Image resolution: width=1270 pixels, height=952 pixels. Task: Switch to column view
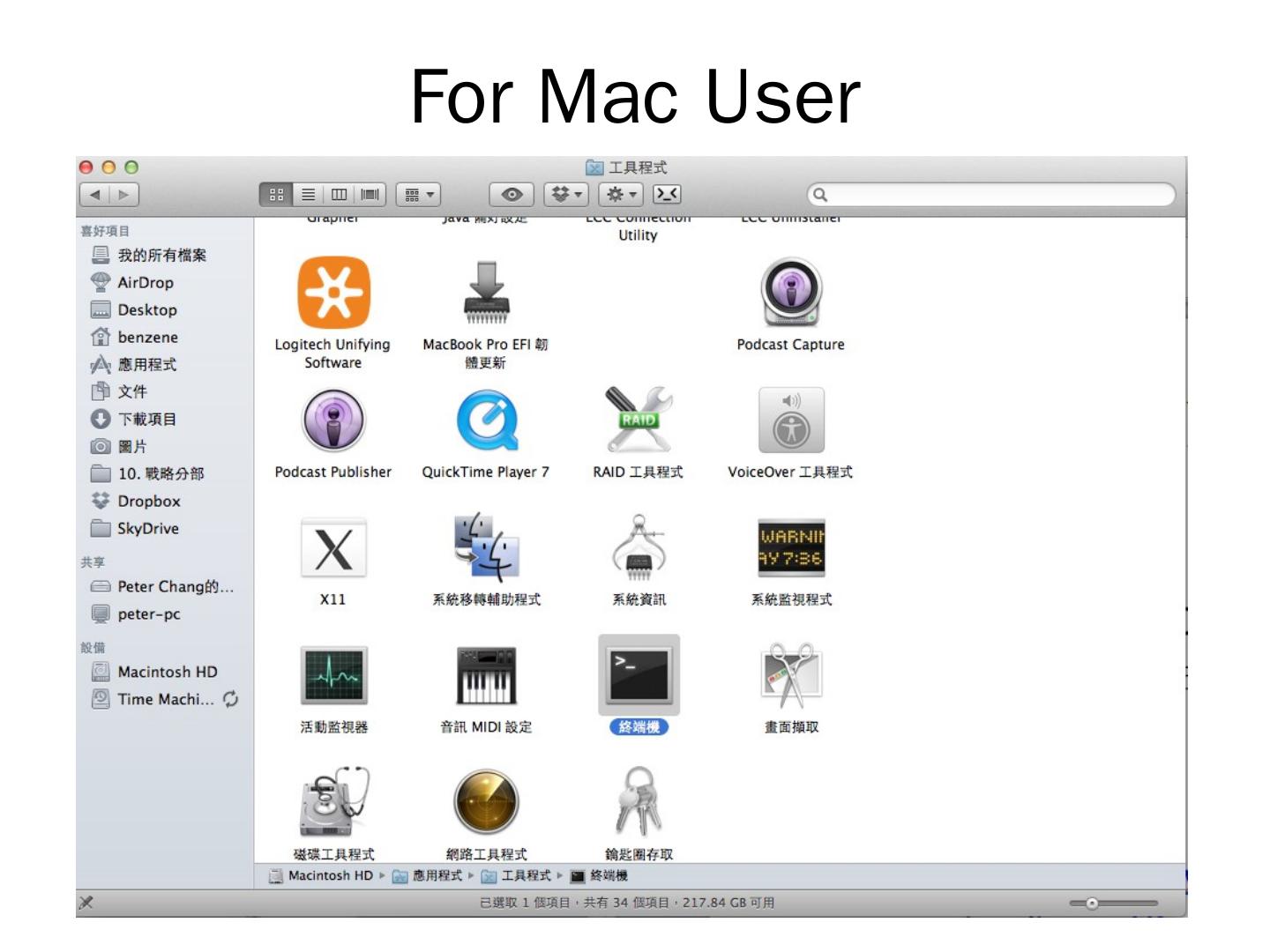pyautogui.click(x=339, y=195)
